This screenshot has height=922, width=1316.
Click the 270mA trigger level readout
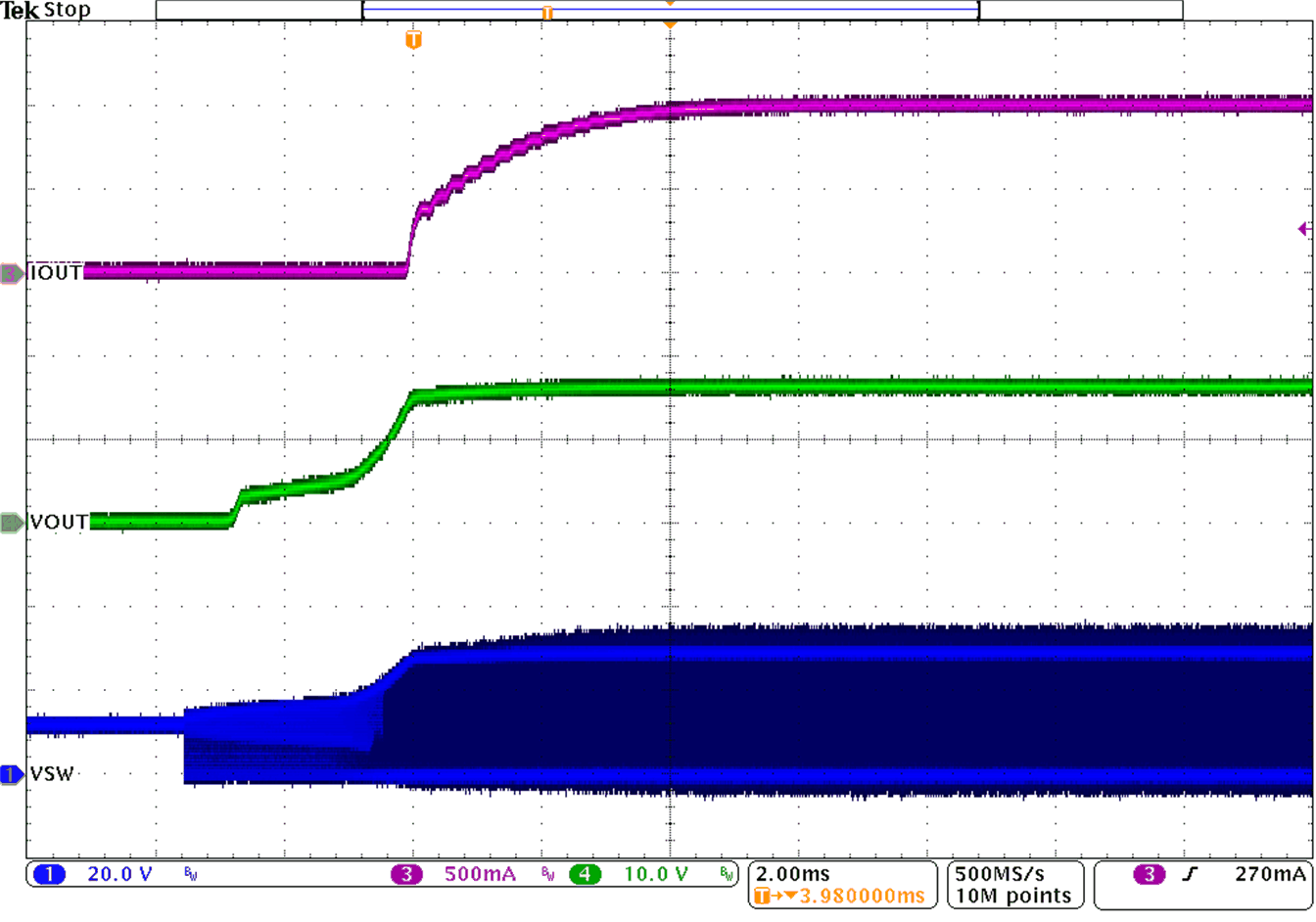tap(1270, 874)
